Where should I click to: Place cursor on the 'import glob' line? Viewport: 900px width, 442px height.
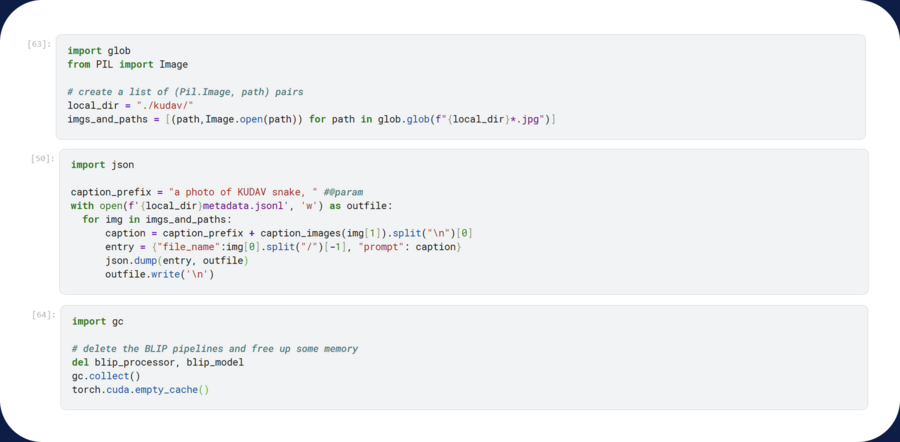pyautogui.click(x=99, y=50)
